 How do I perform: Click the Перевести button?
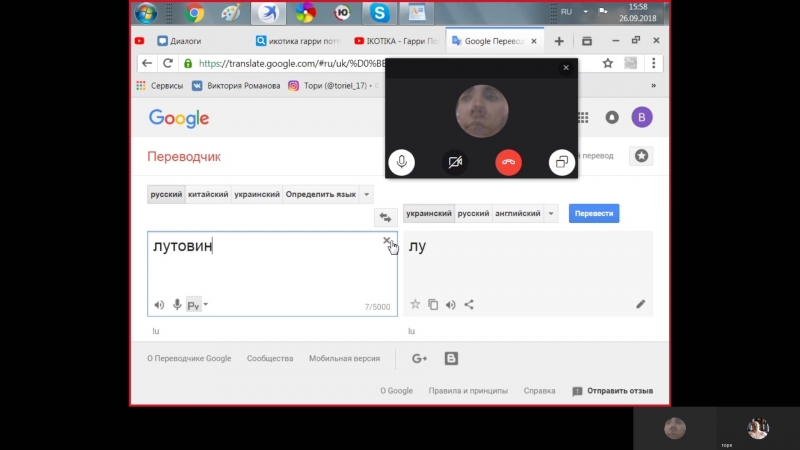(x=594, y=213)
